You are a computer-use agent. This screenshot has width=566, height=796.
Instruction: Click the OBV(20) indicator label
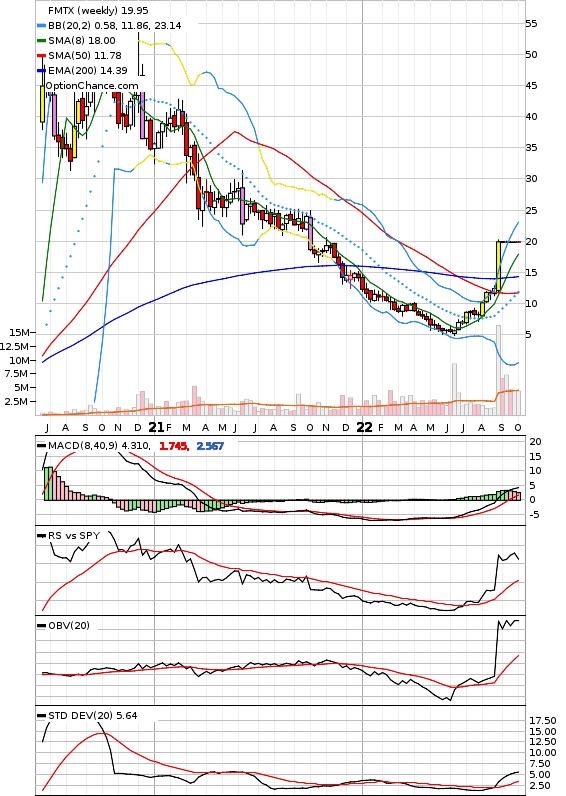tap(69, 625)
